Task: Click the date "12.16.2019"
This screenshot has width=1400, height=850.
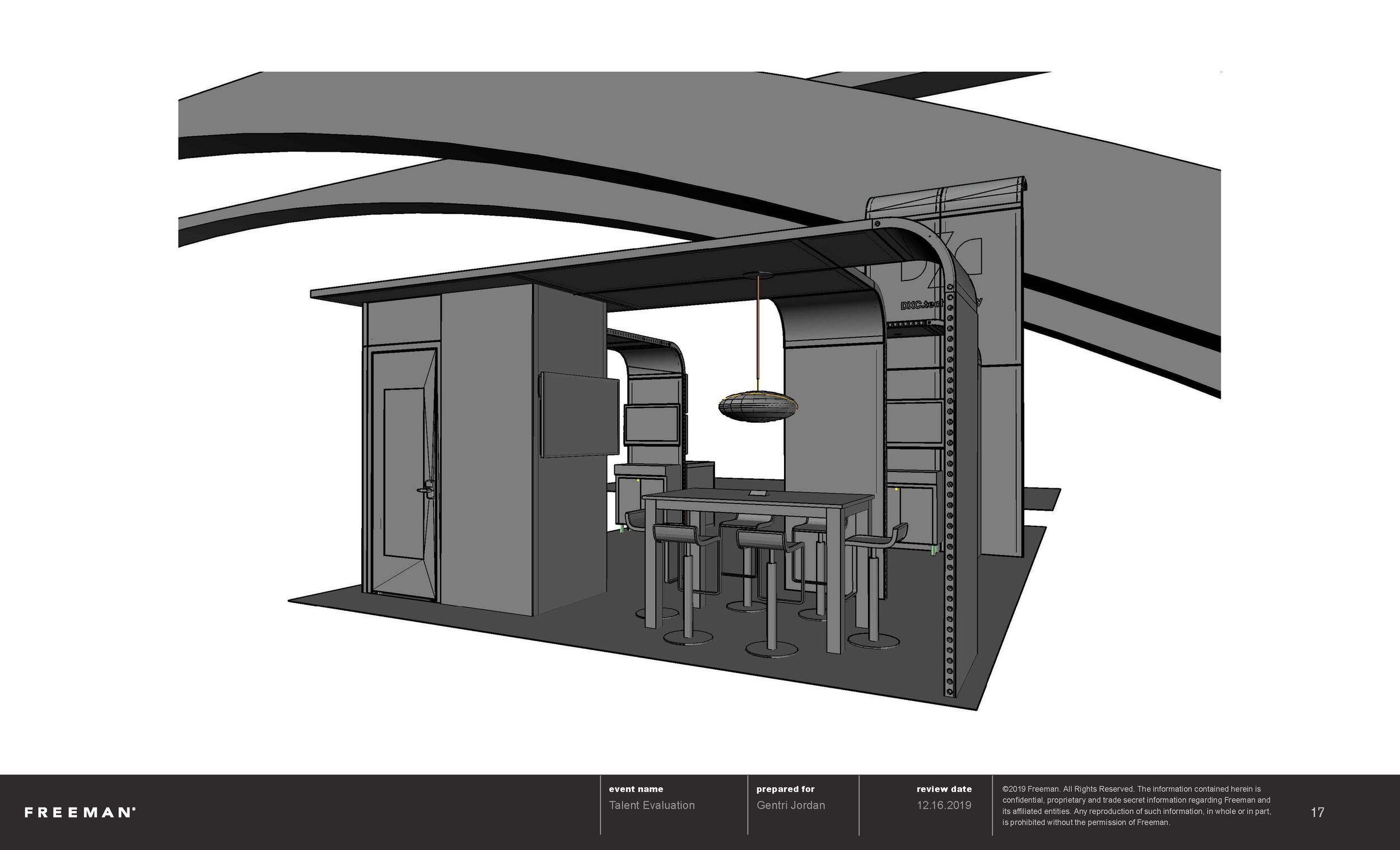Action: 944,805
